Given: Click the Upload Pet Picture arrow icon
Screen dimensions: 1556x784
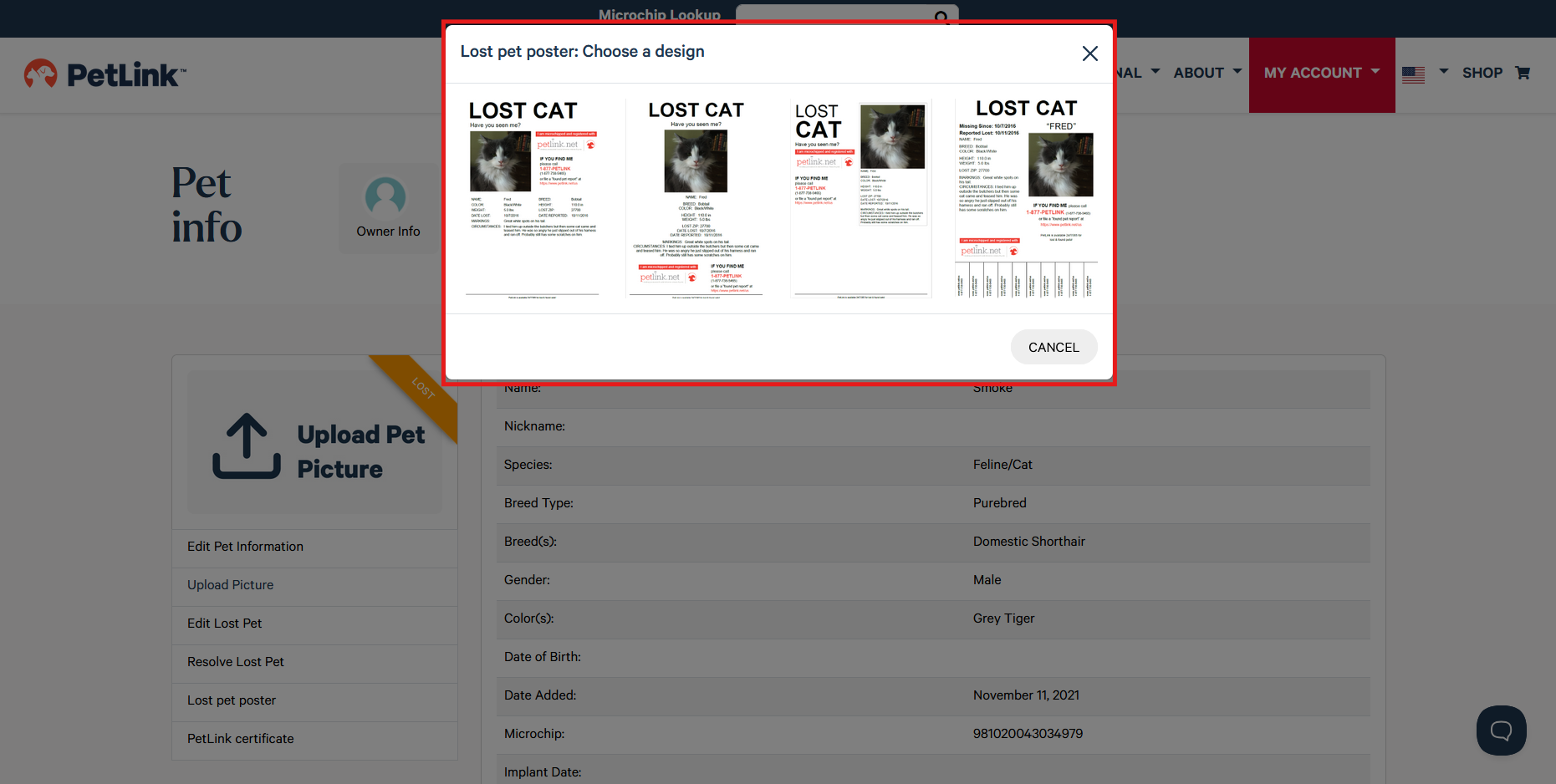Looking at the screenshot, I should 247,445.
